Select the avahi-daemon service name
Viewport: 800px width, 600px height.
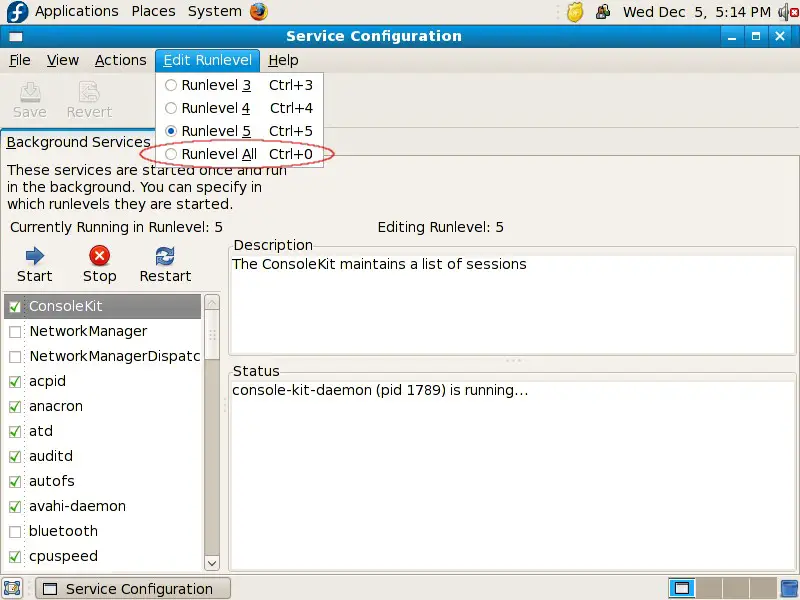click(x=78, y=506)
